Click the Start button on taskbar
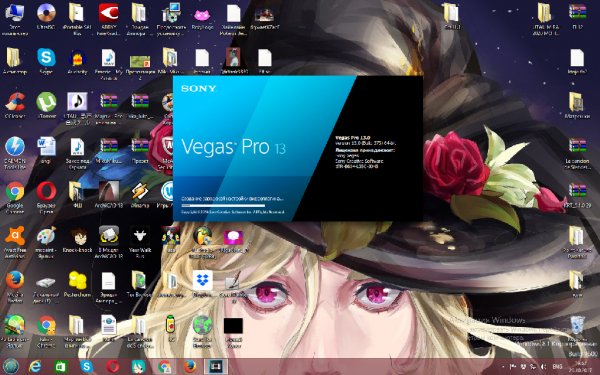The width and height of the screenshot is (600, 375). [11, 366]
